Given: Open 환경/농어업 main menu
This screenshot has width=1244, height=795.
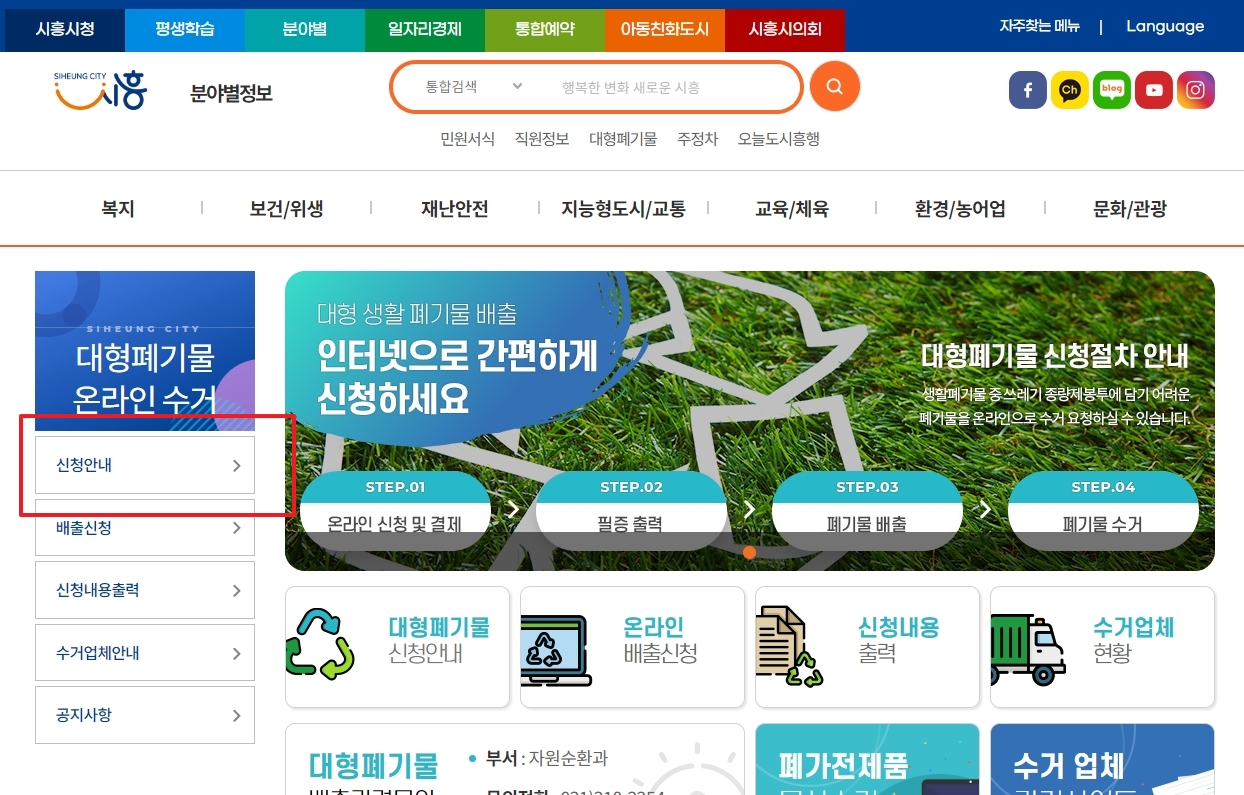Looking at the screenshot, I should (960, 209).
